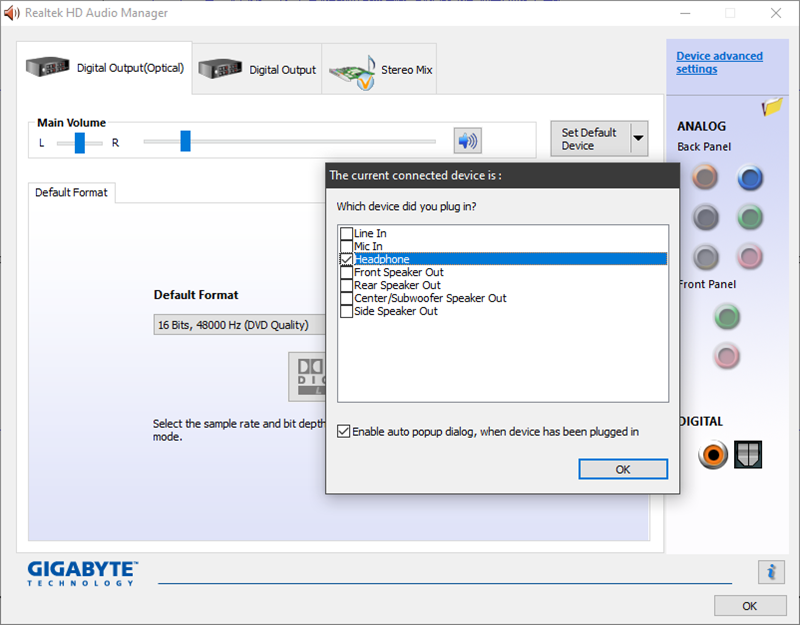Screen dimensions: 800x625
Task: Switch to the Digital Output tab
Action: pyautogui.click(x=257, y=70)
